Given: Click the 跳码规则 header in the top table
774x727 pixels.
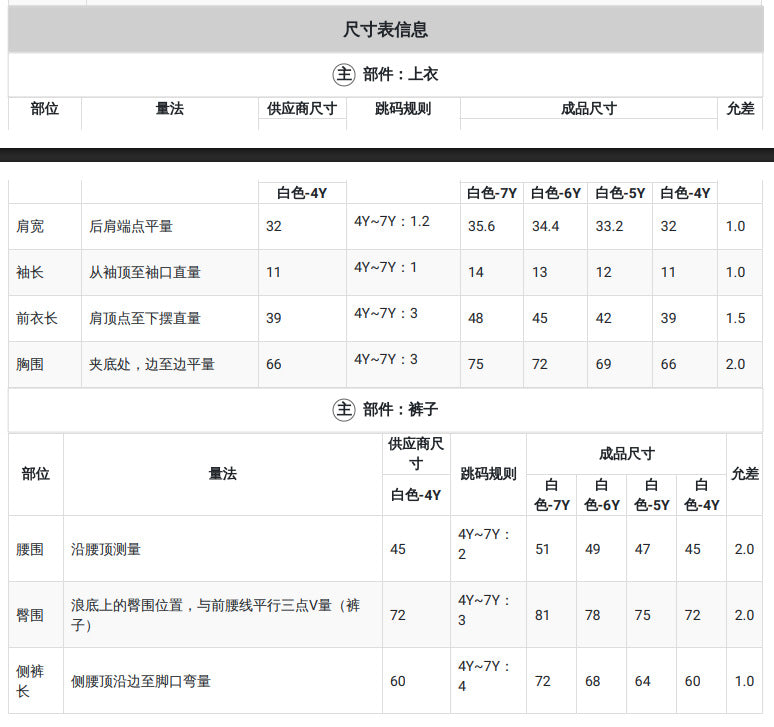Looking at the screenshot, I should click(x=403, y=109).
